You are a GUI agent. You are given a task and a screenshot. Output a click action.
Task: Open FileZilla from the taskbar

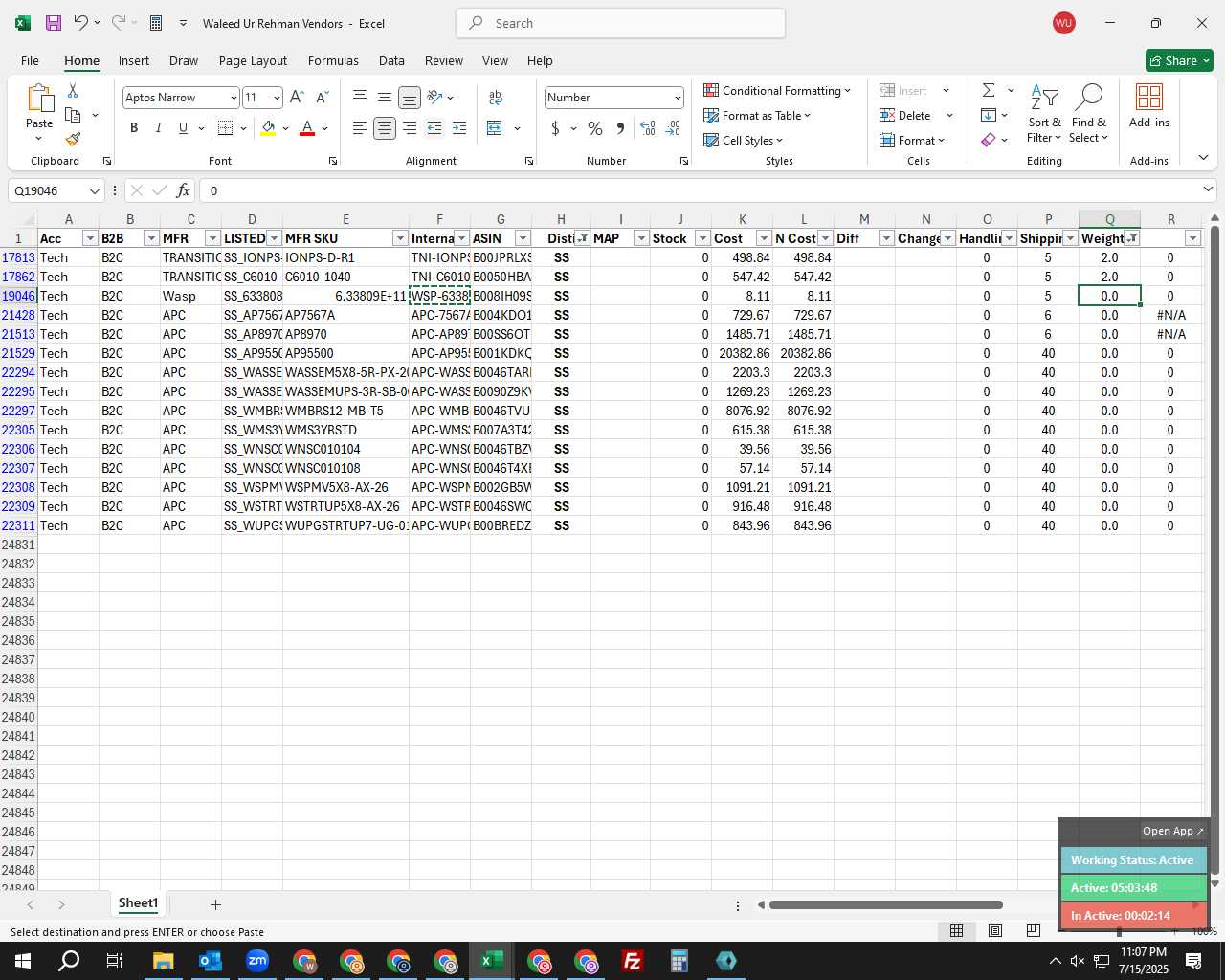(632, 961)
